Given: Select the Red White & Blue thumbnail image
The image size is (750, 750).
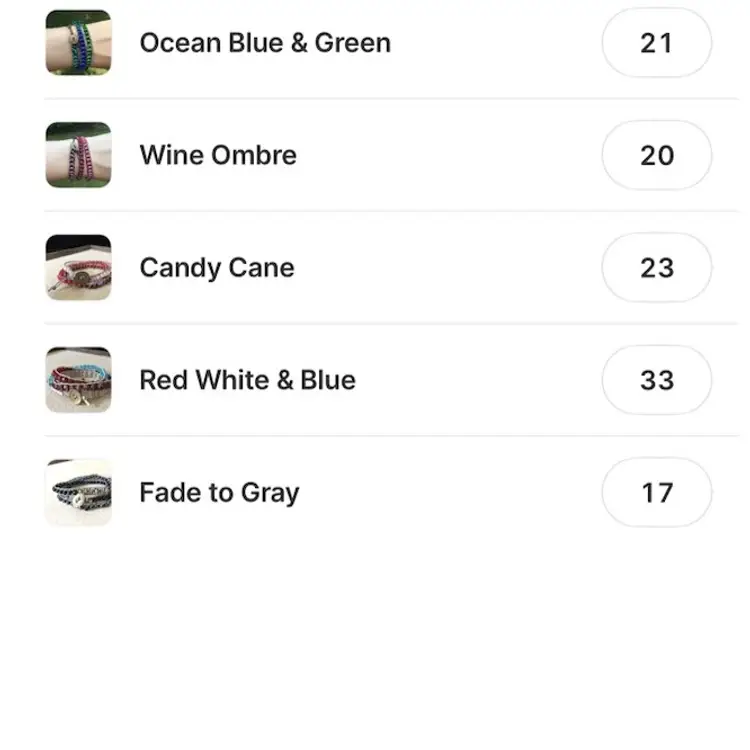Looking at the screenshot, I should coord(78,380).
